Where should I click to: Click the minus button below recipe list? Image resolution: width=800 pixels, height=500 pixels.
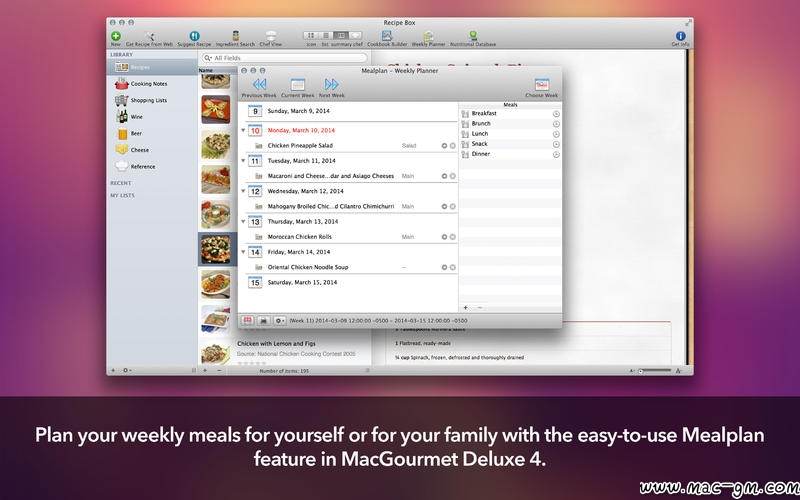click(x=219, y=370)
